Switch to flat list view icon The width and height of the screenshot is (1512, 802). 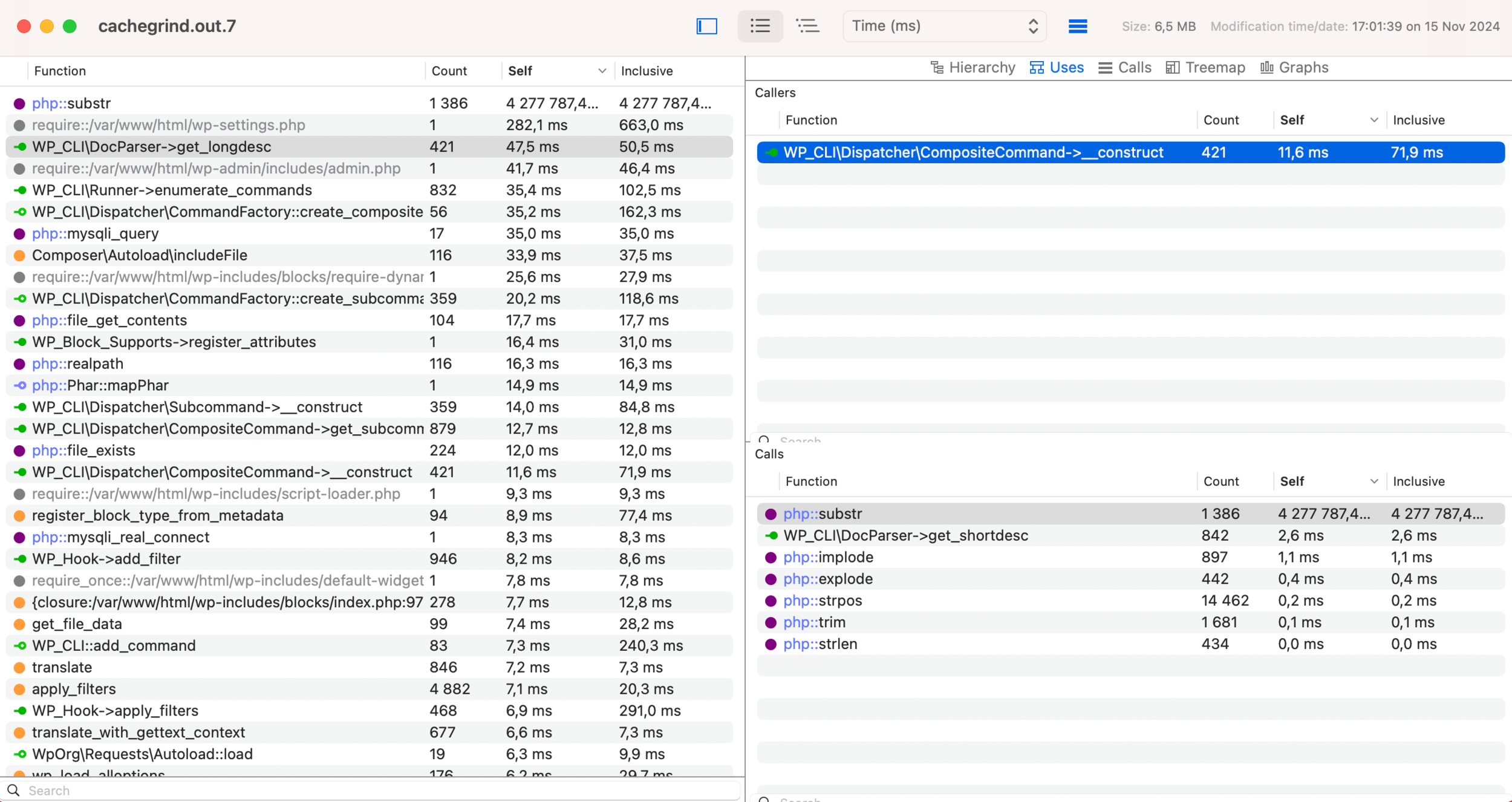(x=760, y=26)
